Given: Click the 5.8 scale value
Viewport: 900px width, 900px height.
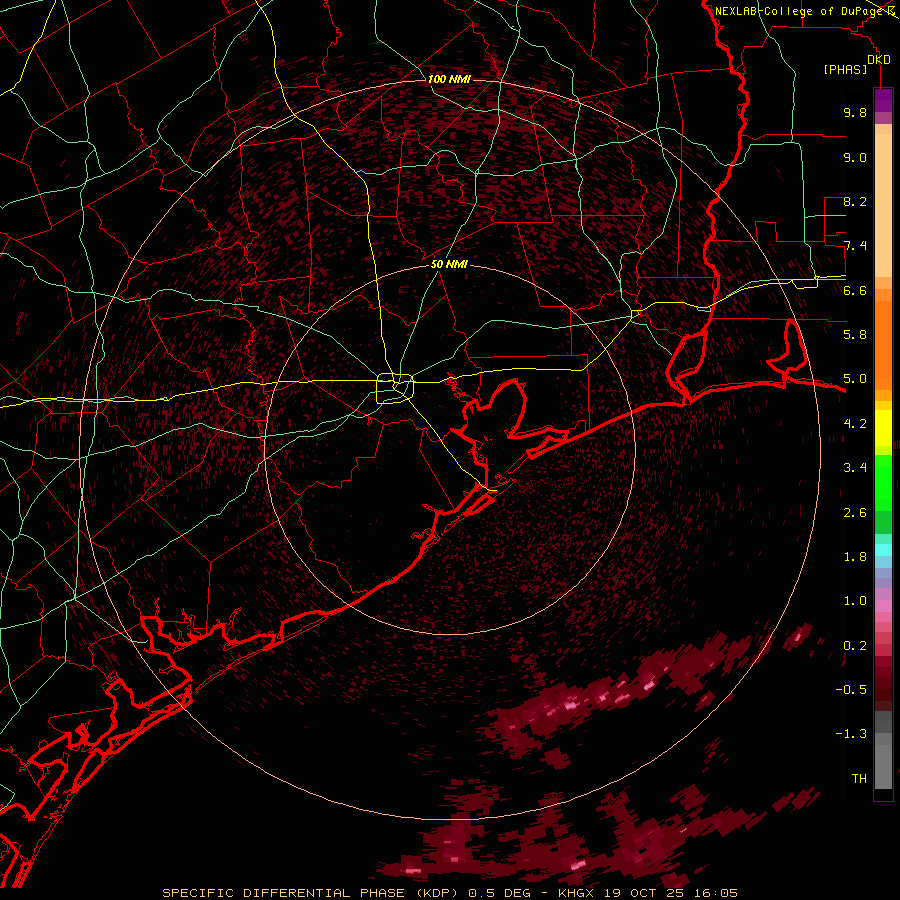Looking at the screenshot, I should [855, 334].
